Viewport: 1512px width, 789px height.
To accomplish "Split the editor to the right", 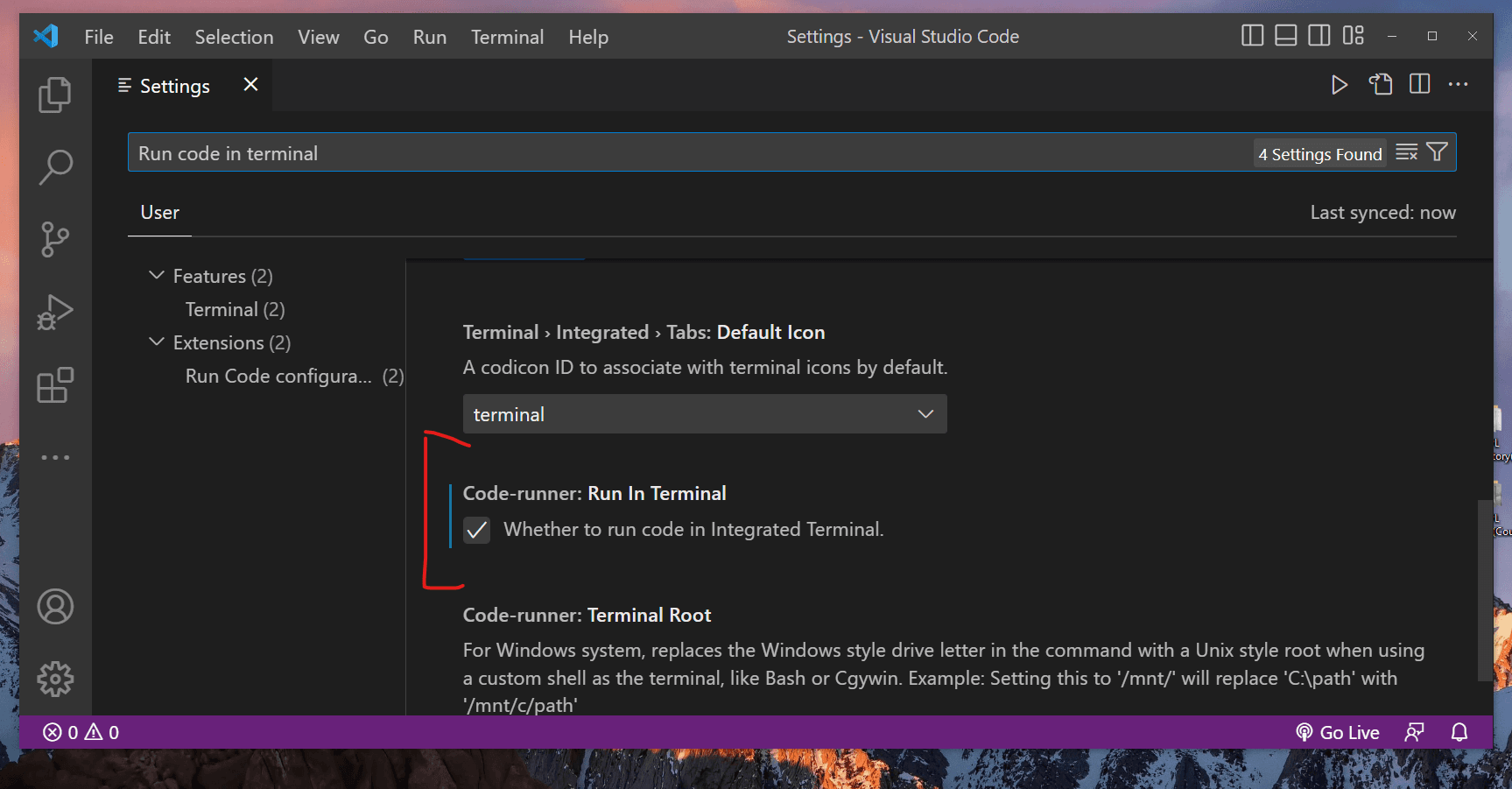I will coord(1420,84).
